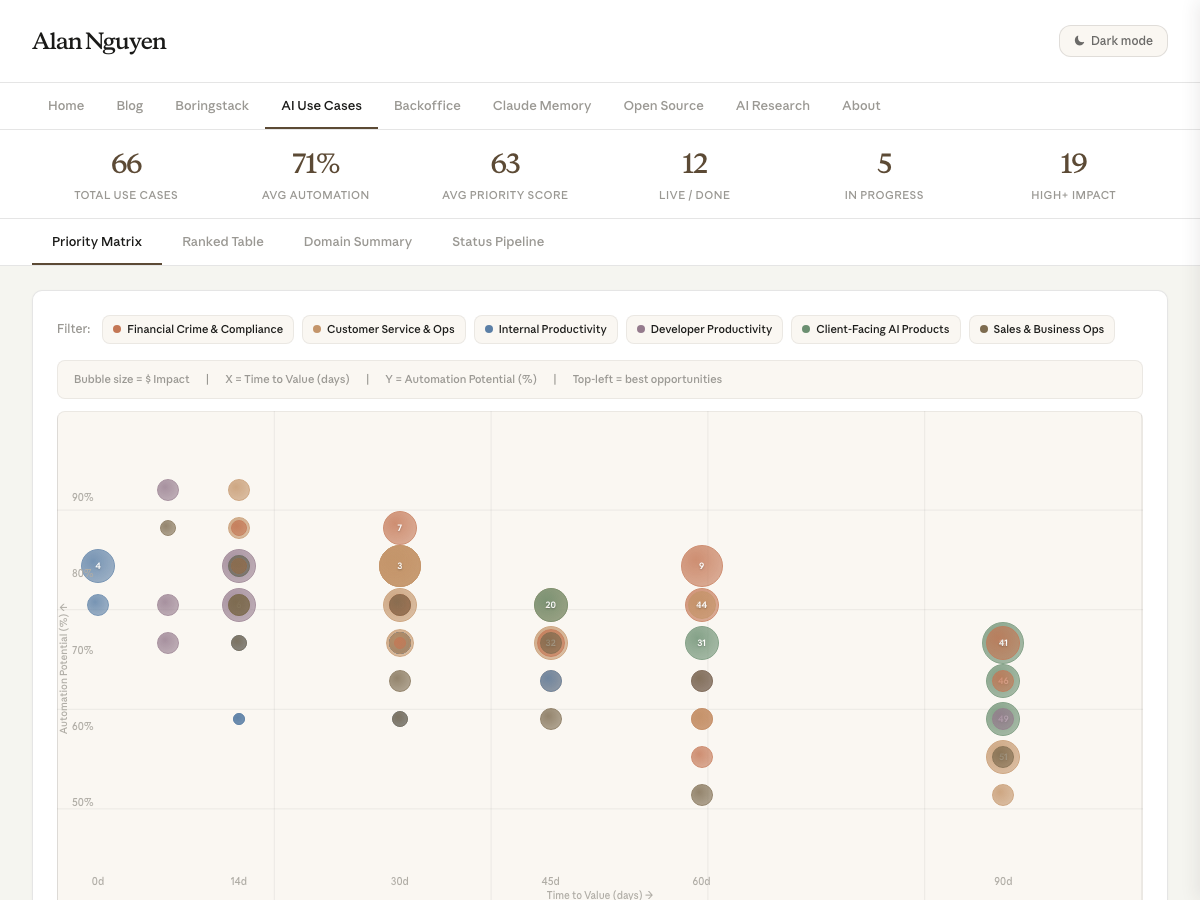Select the green bubble labeled 20

coord(551,605)
